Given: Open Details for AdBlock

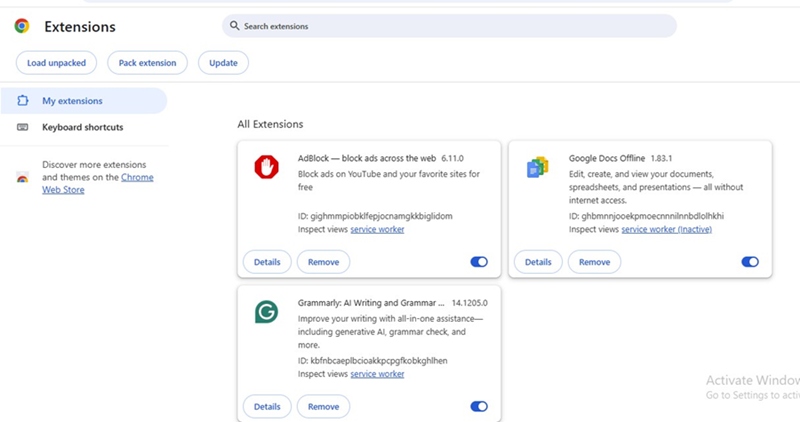Looking at the screenshot, I should click(267, 262).
